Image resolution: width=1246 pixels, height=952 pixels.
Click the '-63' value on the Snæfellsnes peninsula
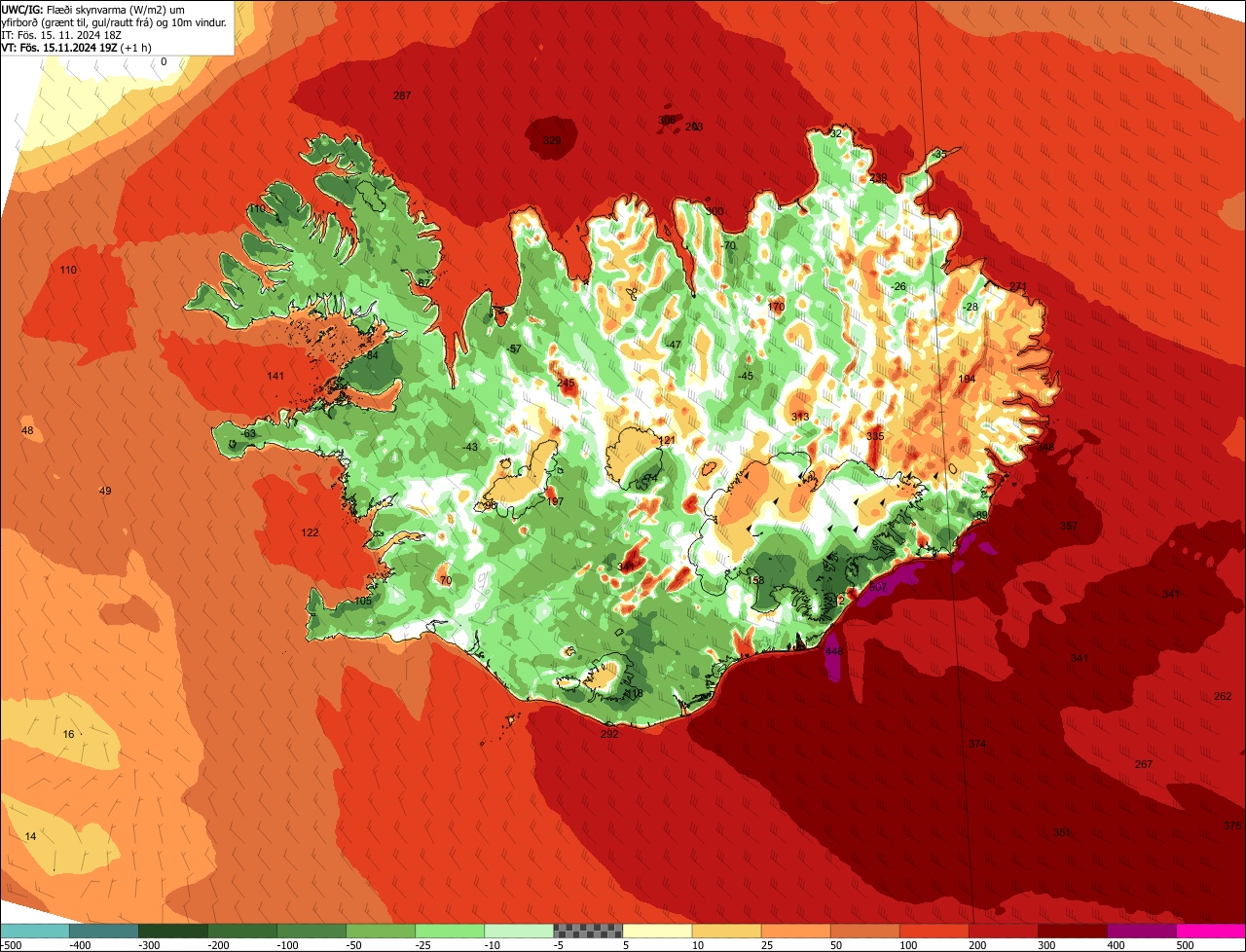(x=248, y=433)
